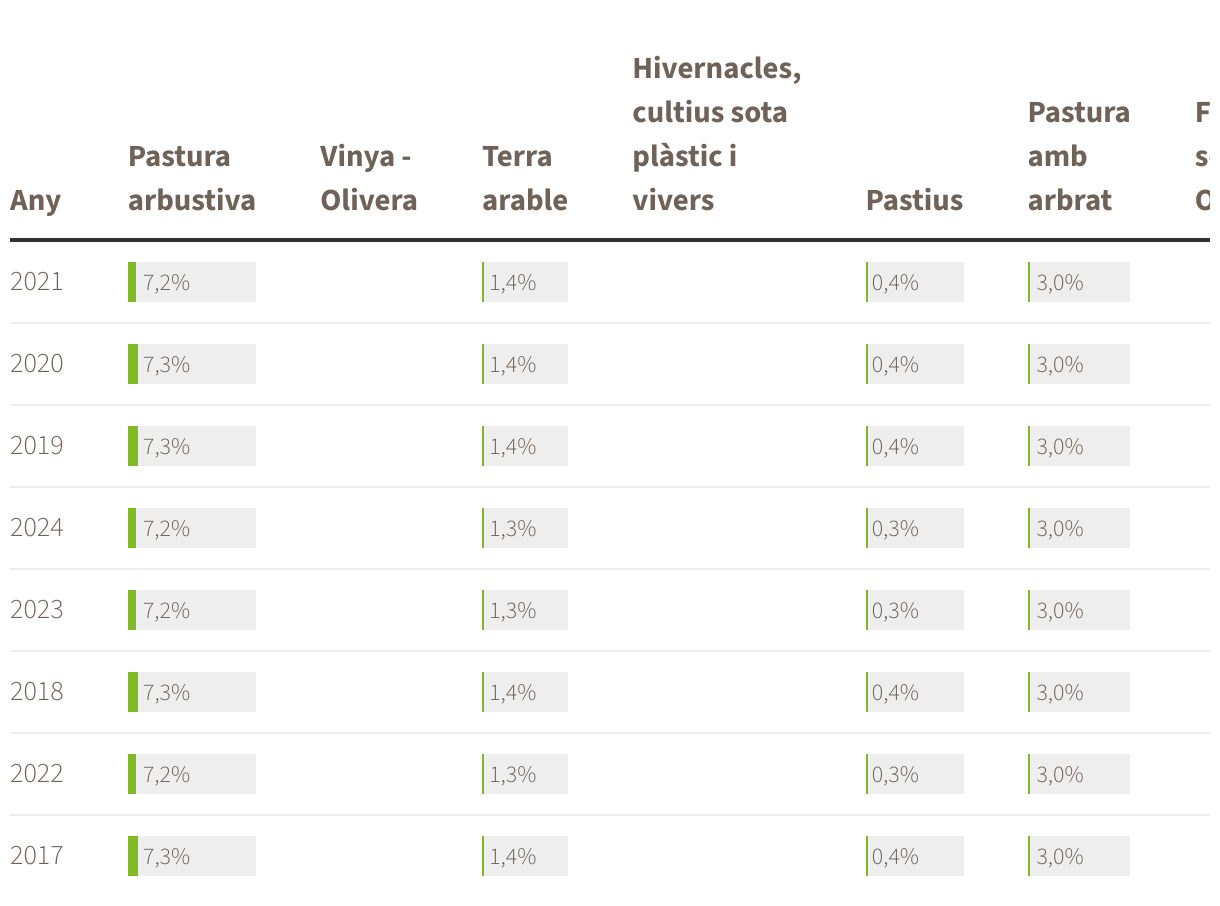Select Pastura arbustiva 7,3% bar for 2018
Image resolution: width=1220 pixels, height=906 pixels.
click(192, 692)
